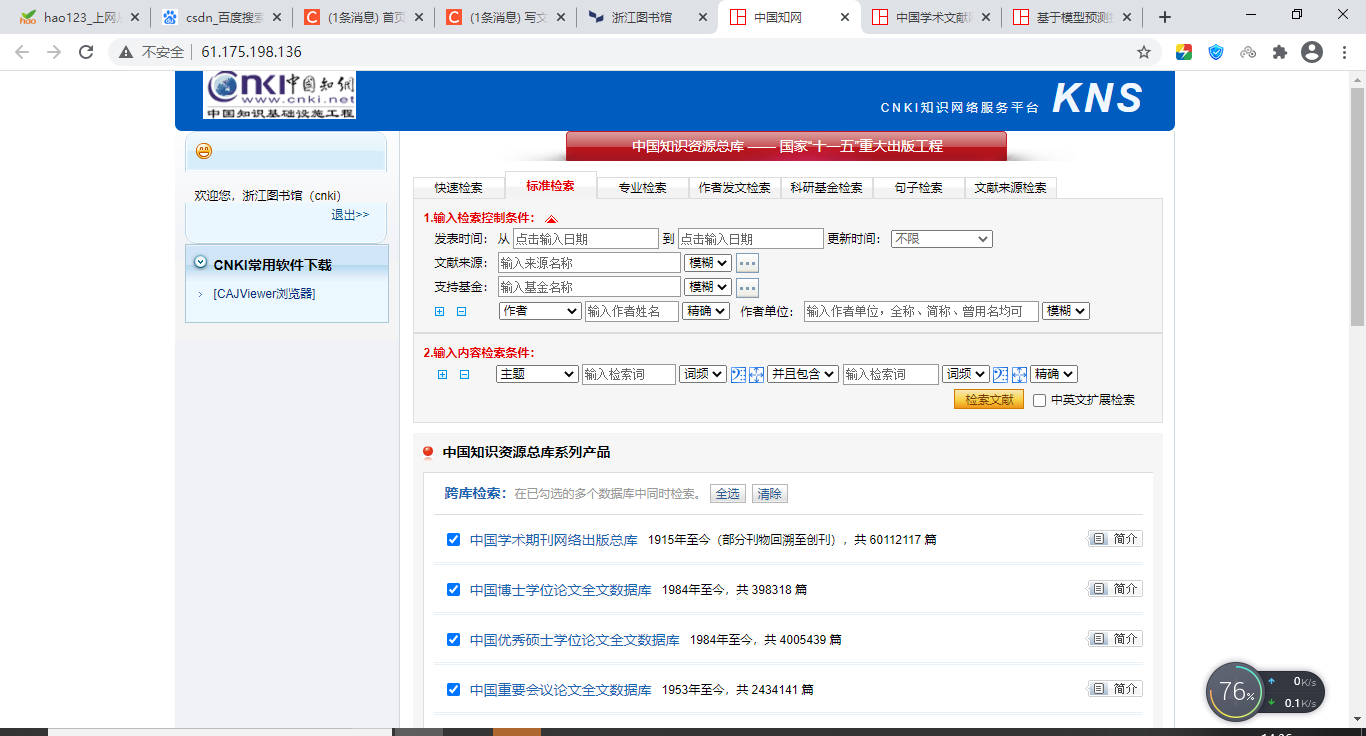The image size is (1366, 736).
Task: Switch to the 句子检索 tab
Action: 918,188
